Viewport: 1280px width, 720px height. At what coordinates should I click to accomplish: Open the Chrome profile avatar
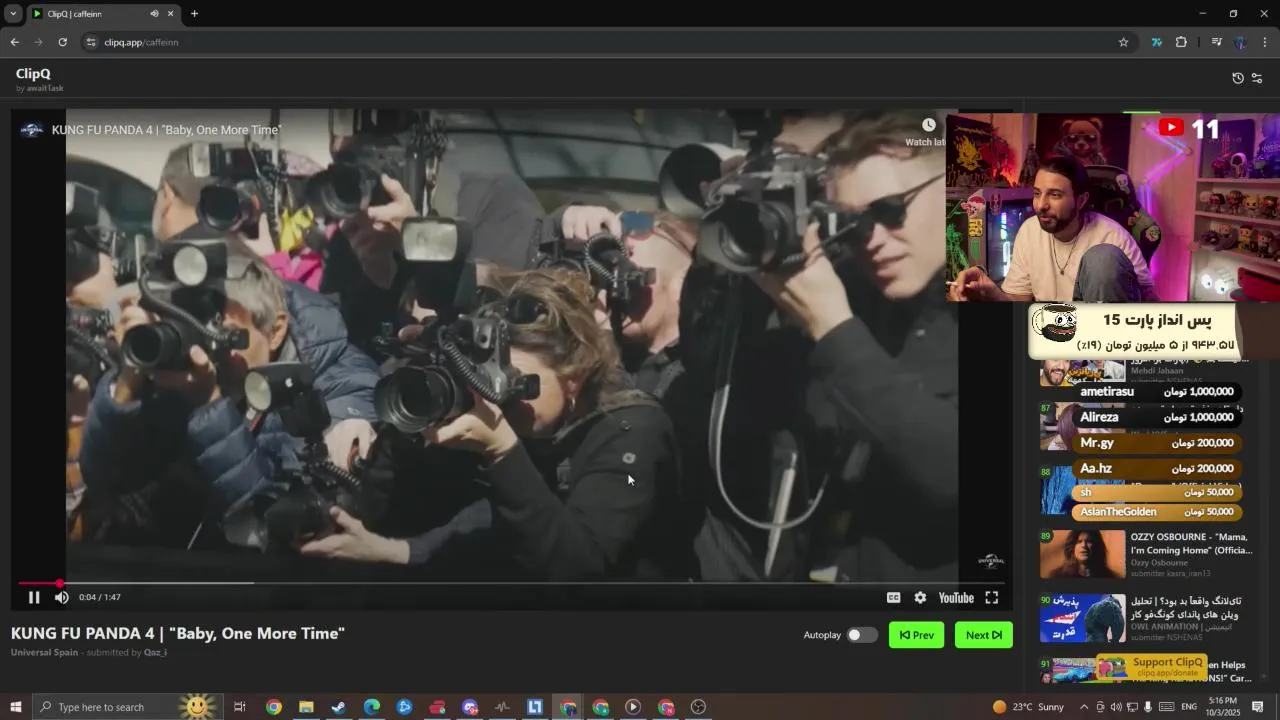1240,42
